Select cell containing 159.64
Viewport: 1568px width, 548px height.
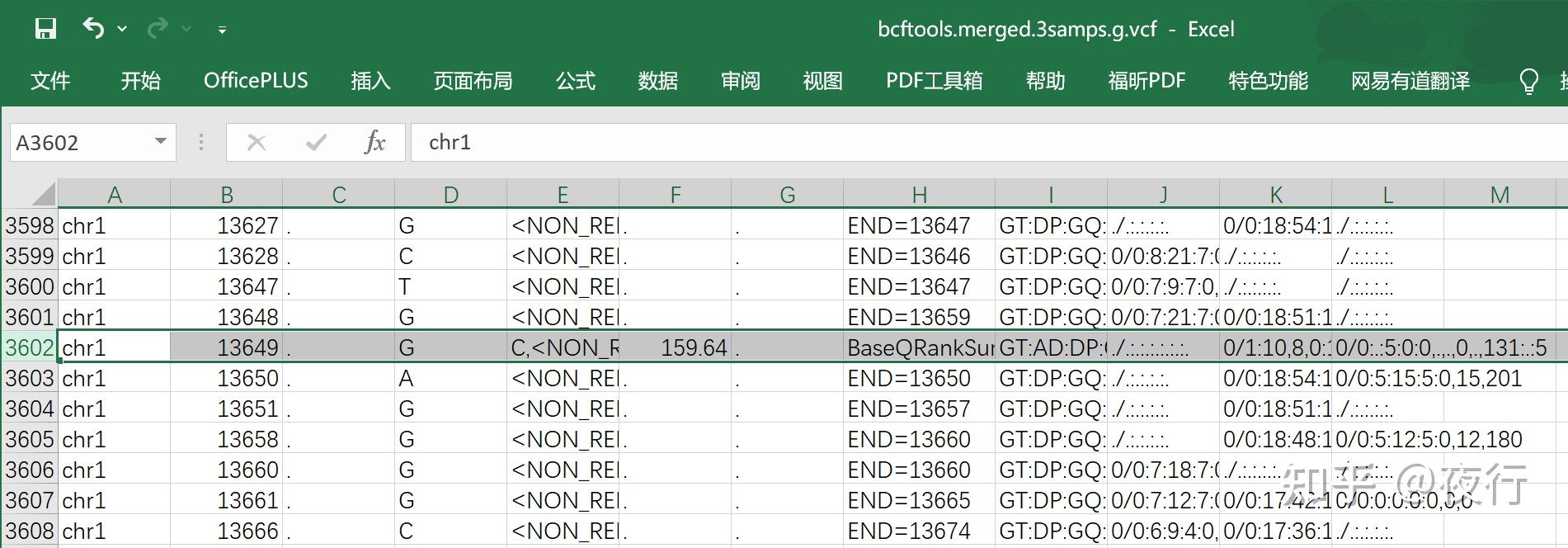pyautogui.click(x=675, y=347)
